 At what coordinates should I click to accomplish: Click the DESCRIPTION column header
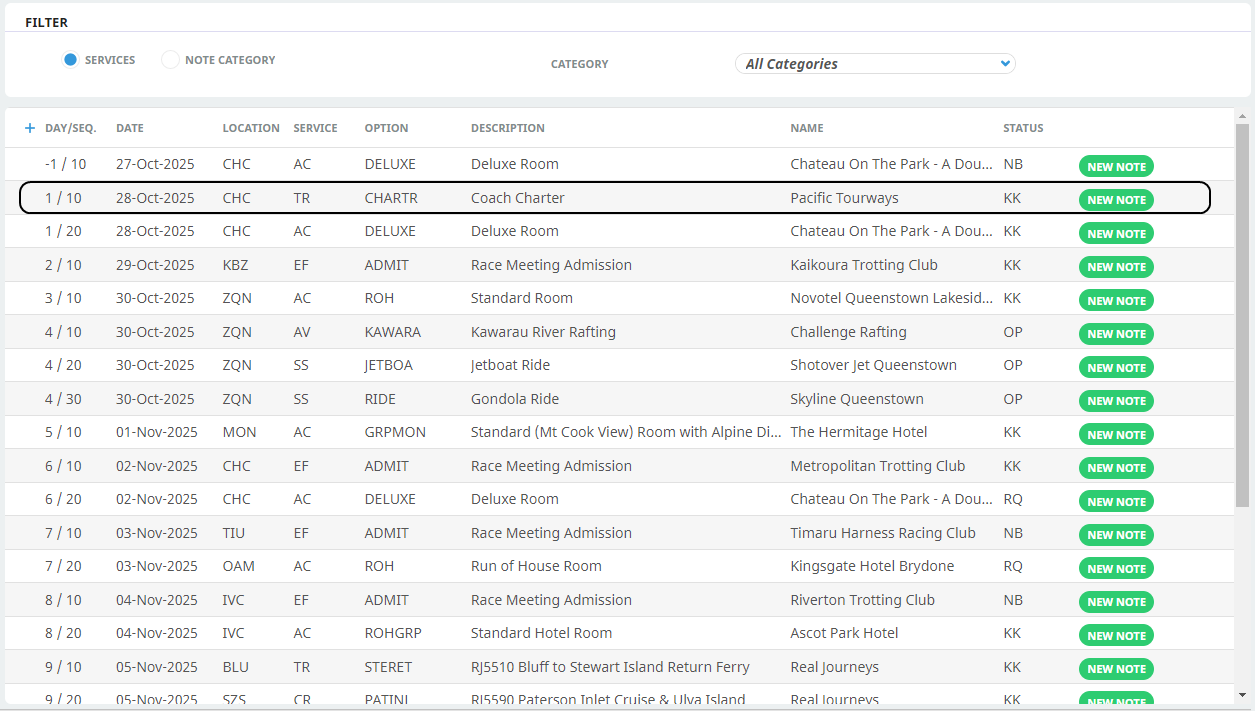click(x=508, y=128)
